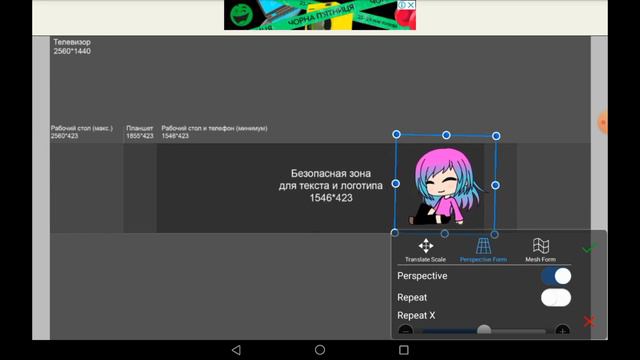Click the top-center transform handle

coord(446,135)
